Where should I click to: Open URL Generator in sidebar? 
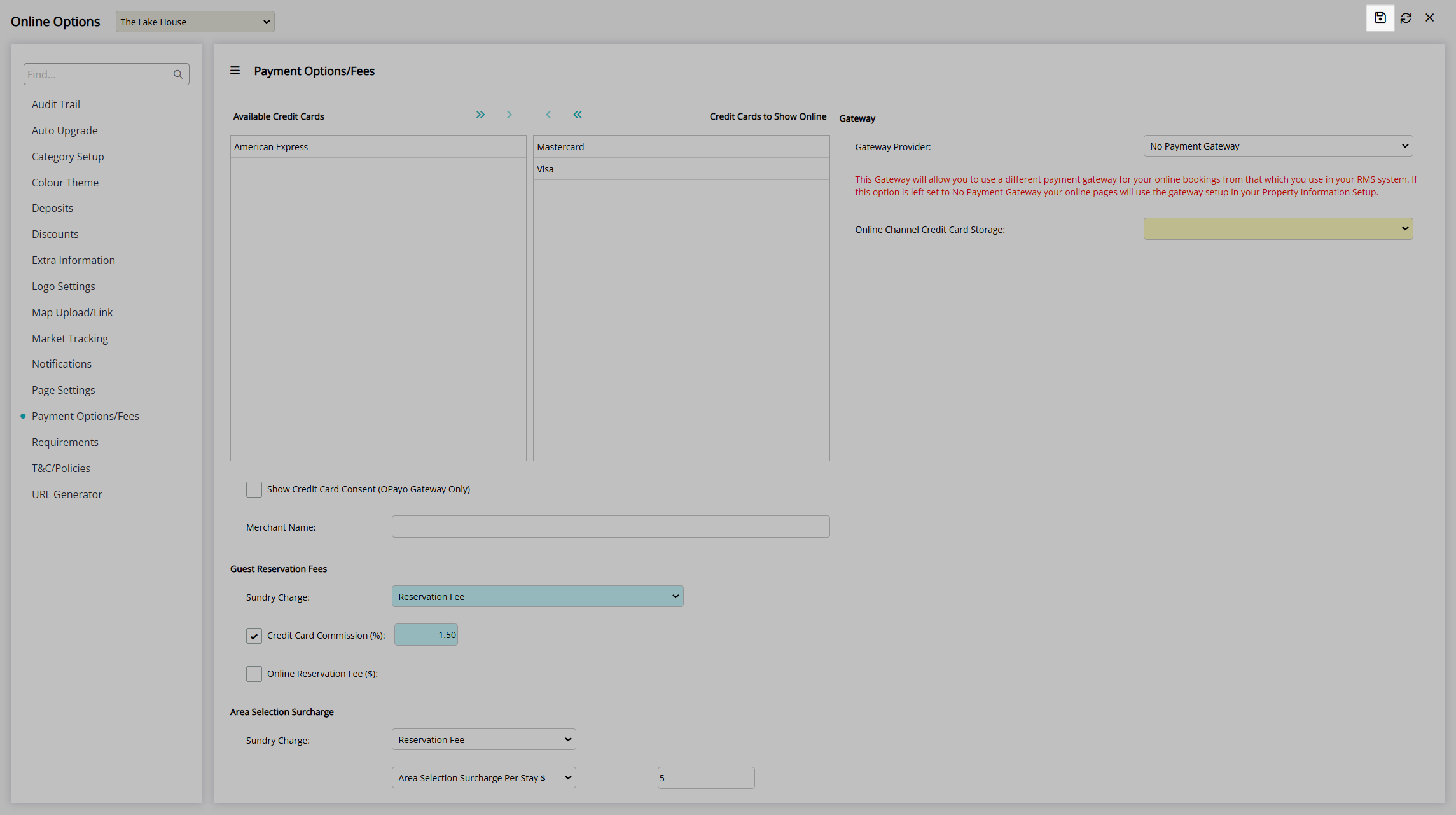pyautogui.click(x=67, y=494)
